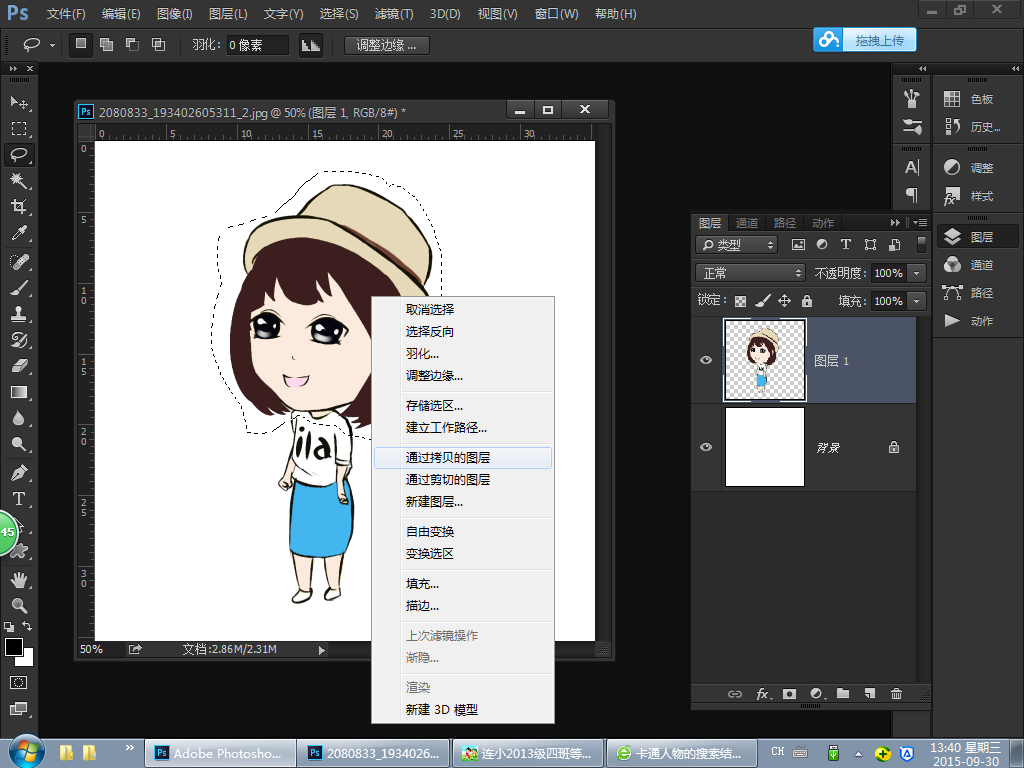The width and height of the screenshot is (1024, 768).
Task: Open the 色板 swatches panel
Action: pyautogui.click(x=969, y=99)
